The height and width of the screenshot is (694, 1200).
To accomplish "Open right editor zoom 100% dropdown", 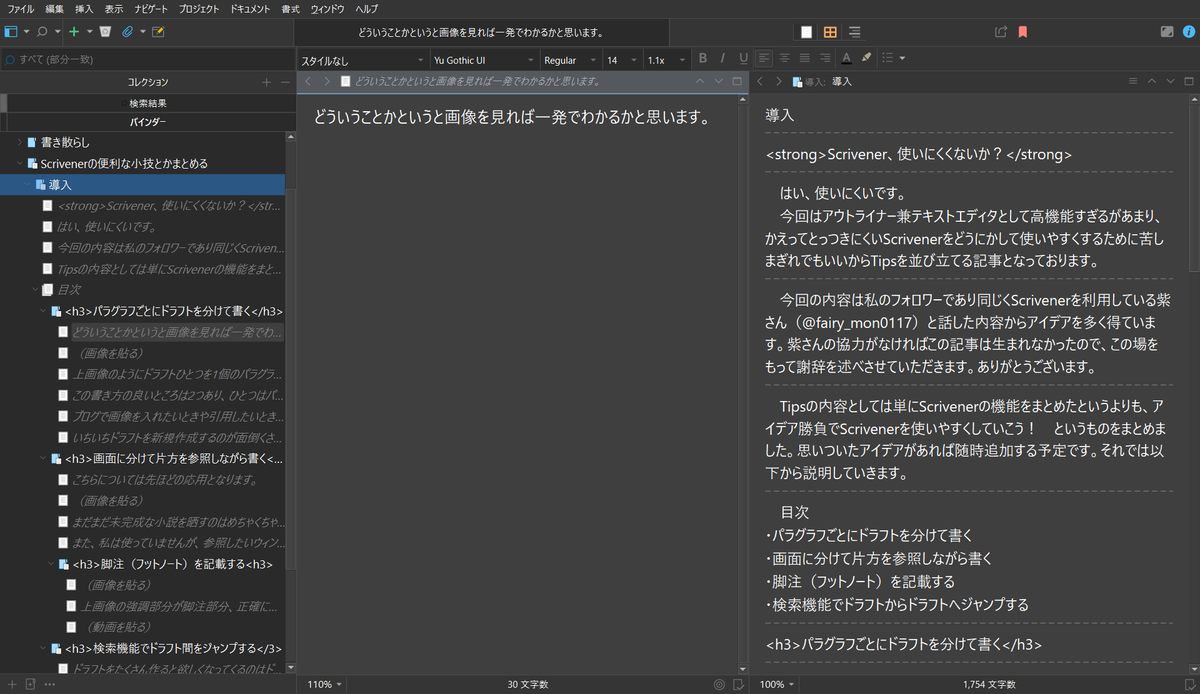I will [x=777, y=685].
